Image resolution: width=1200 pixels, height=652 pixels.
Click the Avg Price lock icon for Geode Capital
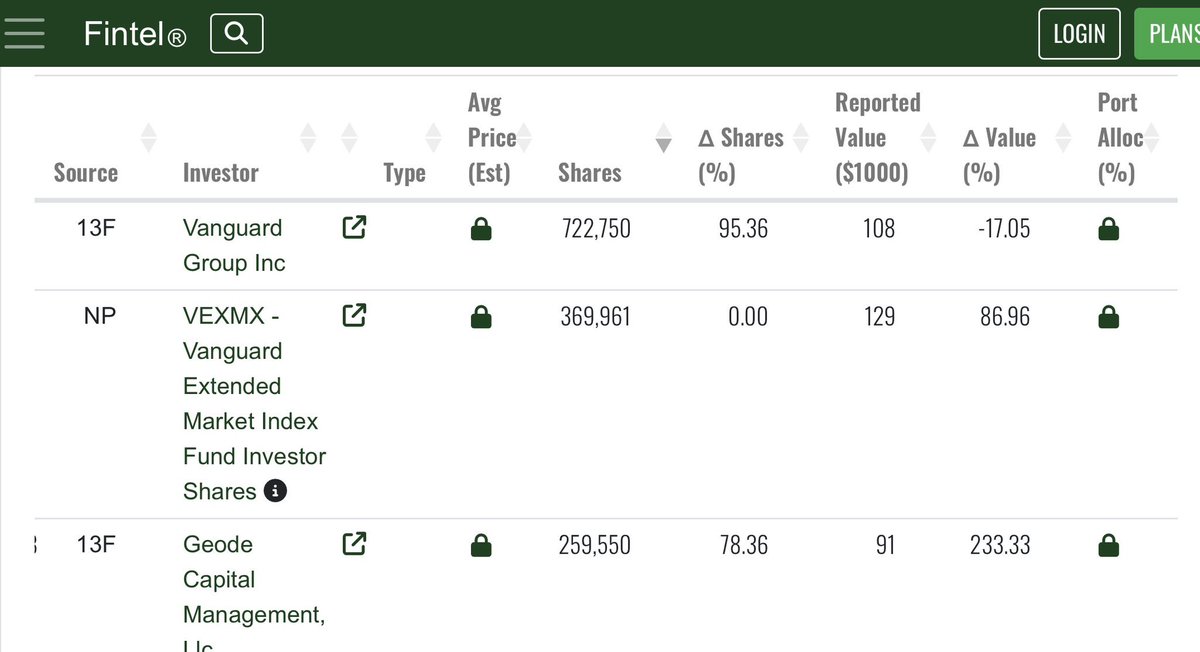point(481,546)
